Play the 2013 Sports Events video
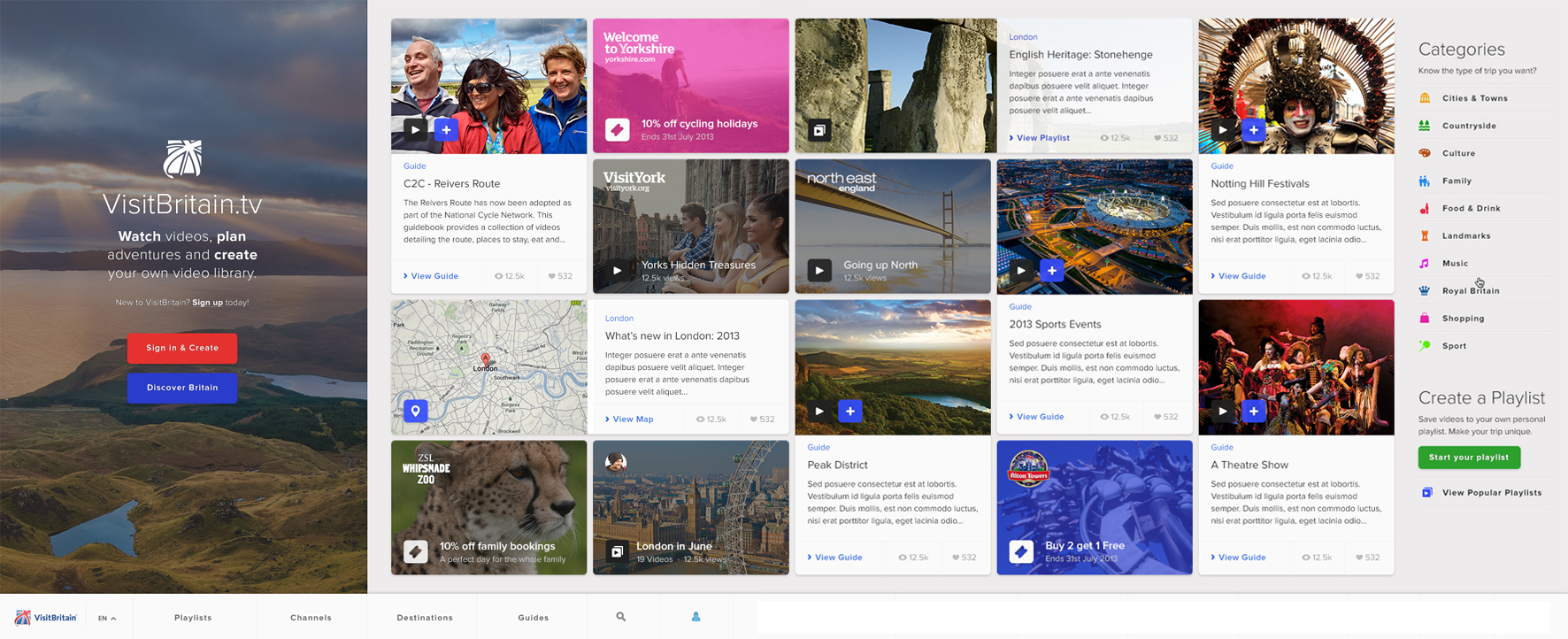This screenshot has width=1568, height=639. click(1021, 270)
